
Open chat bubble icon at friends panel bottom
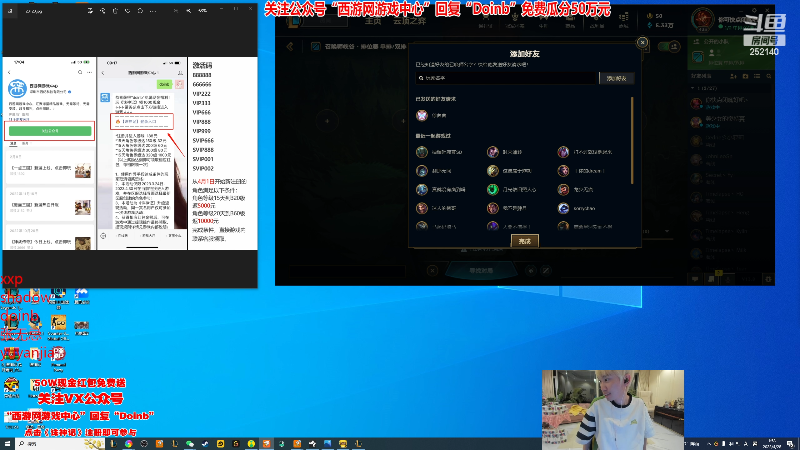(695, 279)
